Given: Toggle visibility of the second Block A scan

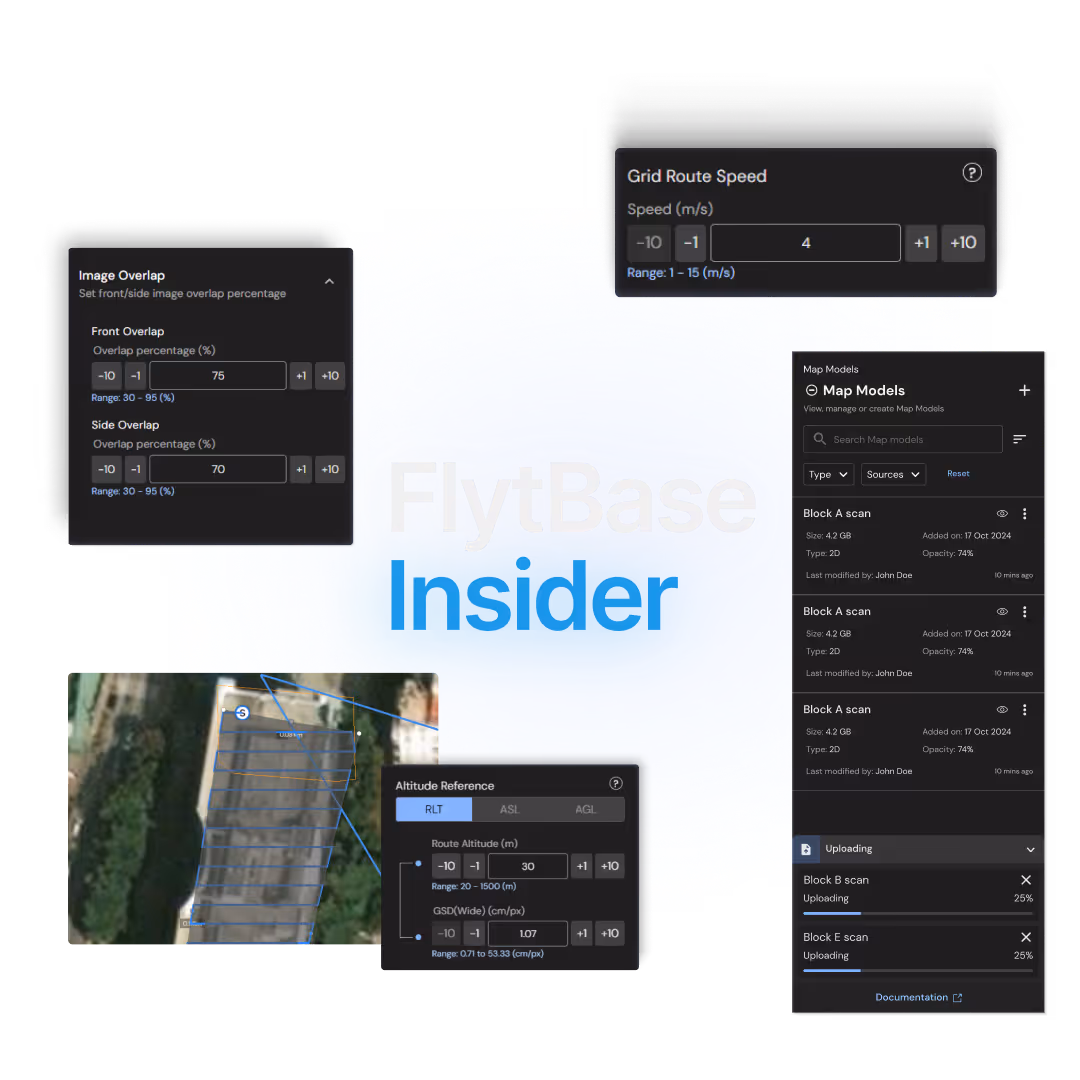Looking at the screenshot, I should click(x=1001, y=611).
